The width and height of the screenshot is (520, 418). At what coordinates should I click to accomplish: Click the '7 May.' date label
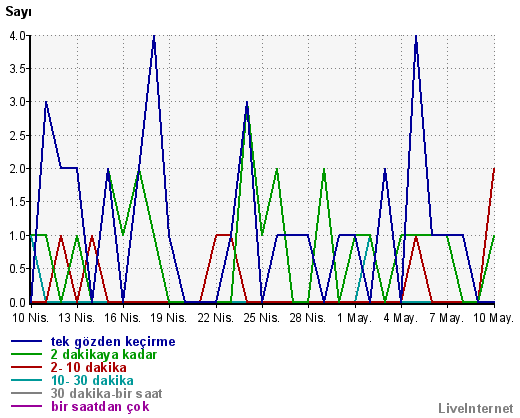tap(447, 318)
